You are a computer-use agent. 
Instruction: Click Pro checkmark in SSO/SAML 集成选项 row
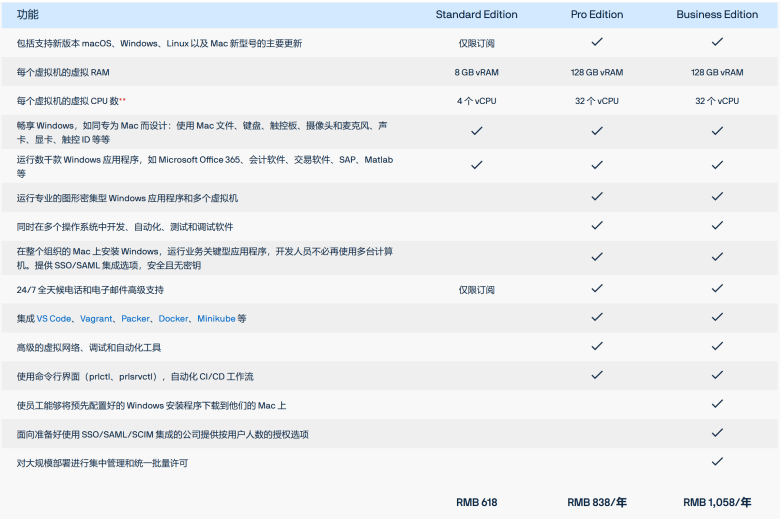597,257
